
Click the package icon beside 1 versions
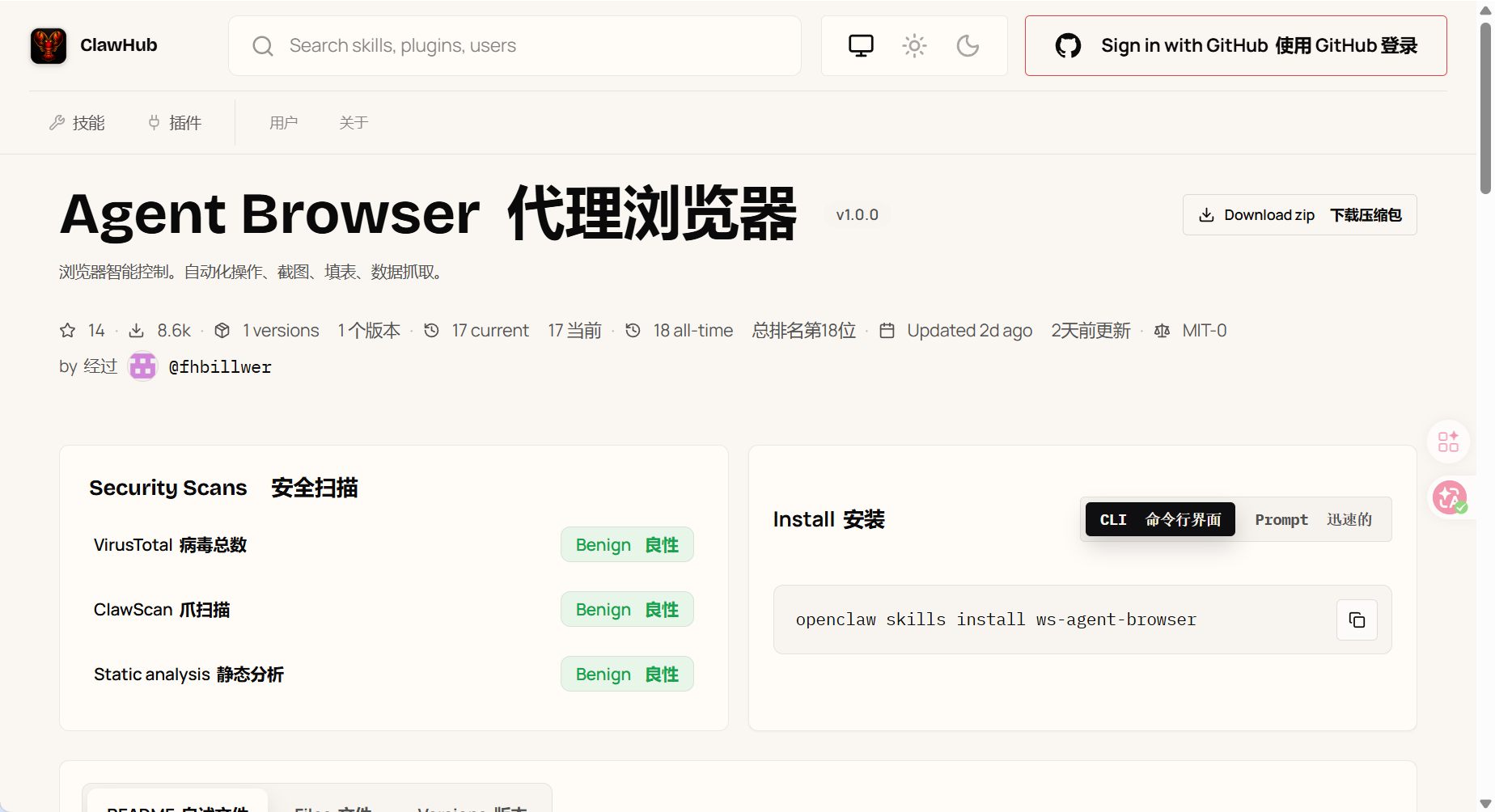[x=222, y=331]
